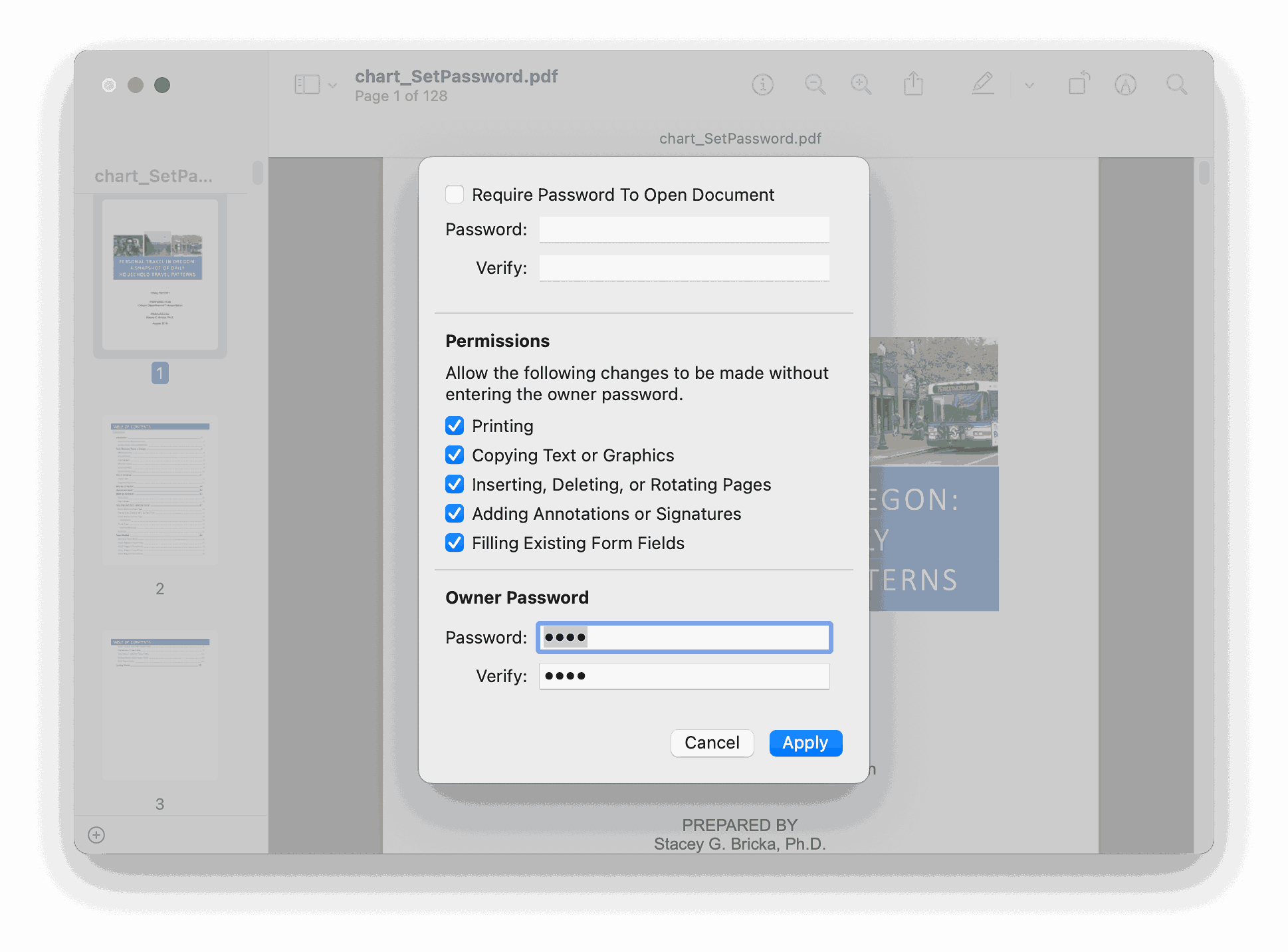Cancel the password dialog
Screen dimensions: 1288x952
[712, 743]
